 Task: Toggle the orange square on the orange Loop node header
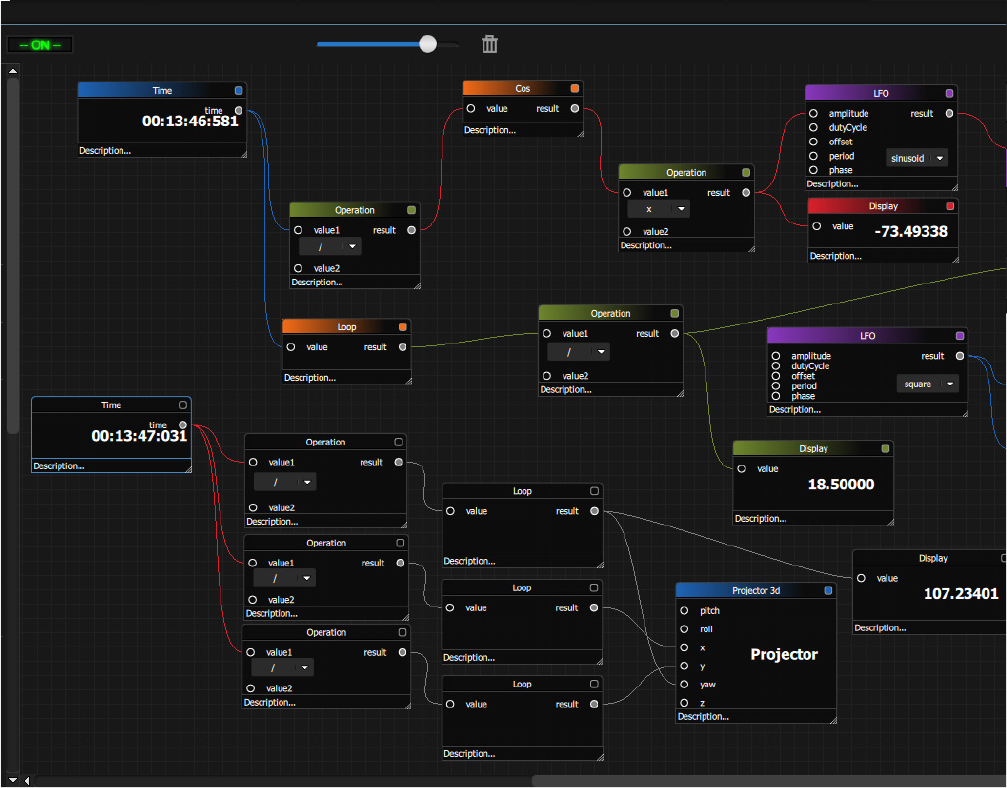[403, 327]
